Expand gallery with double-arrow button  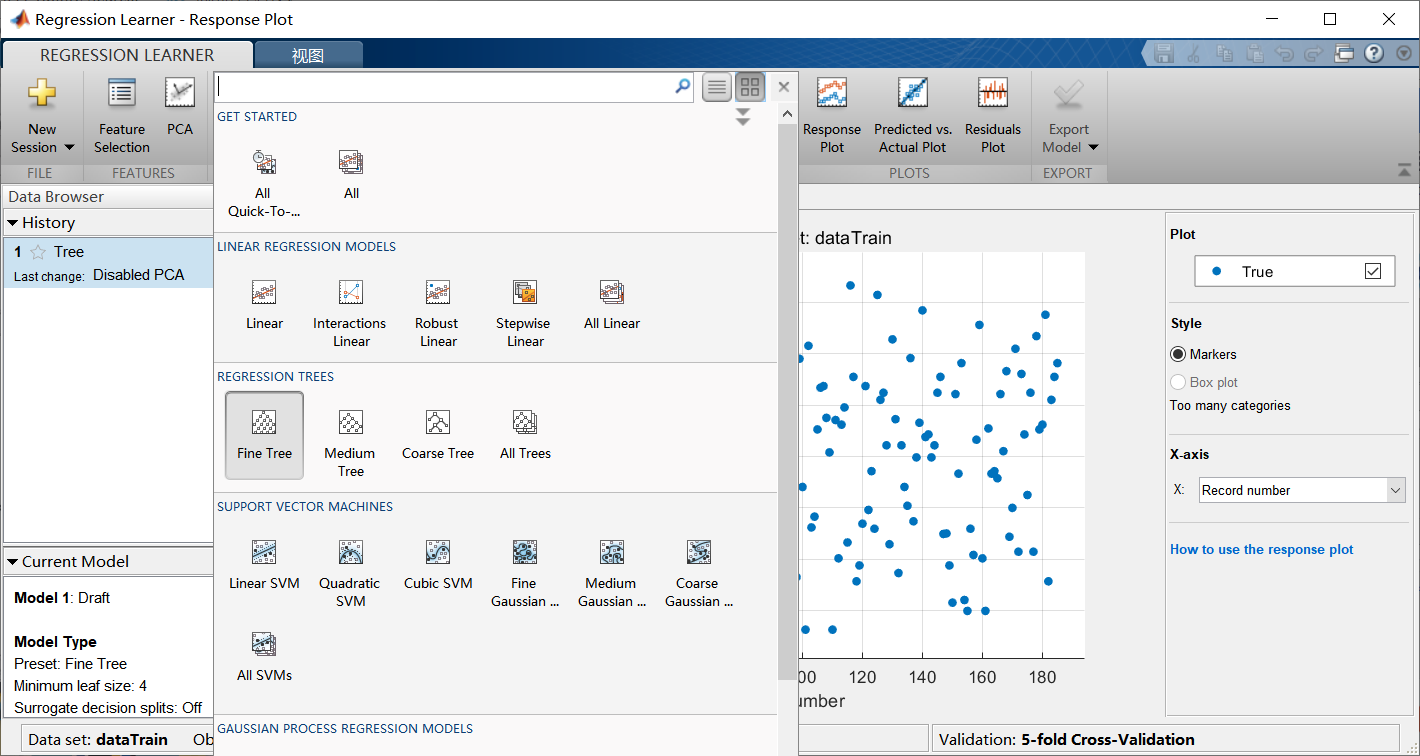coord(742,117)
